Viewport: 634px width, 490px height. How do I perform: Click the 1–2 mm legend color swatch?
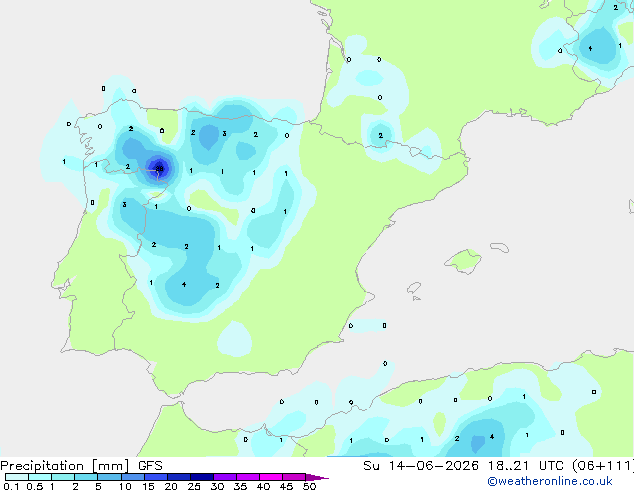[63, 477]
